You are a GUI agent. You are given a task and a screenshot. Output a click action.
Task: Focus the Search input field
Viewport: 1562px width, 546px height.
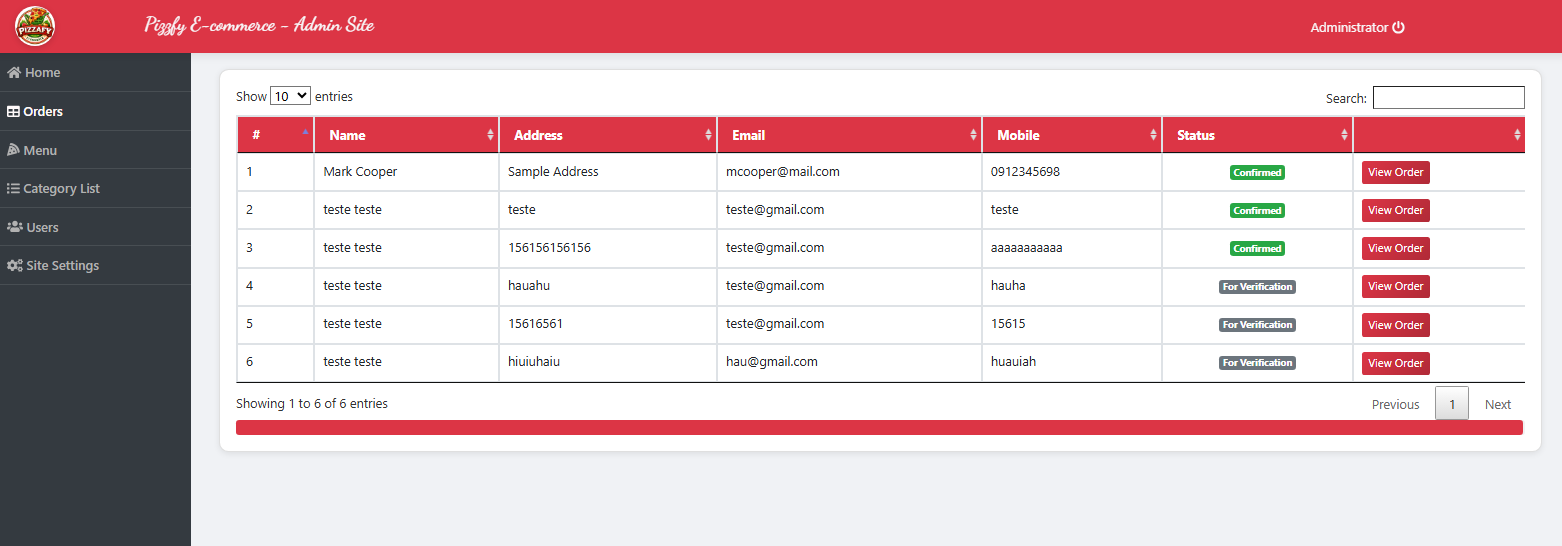point(1448,97)
